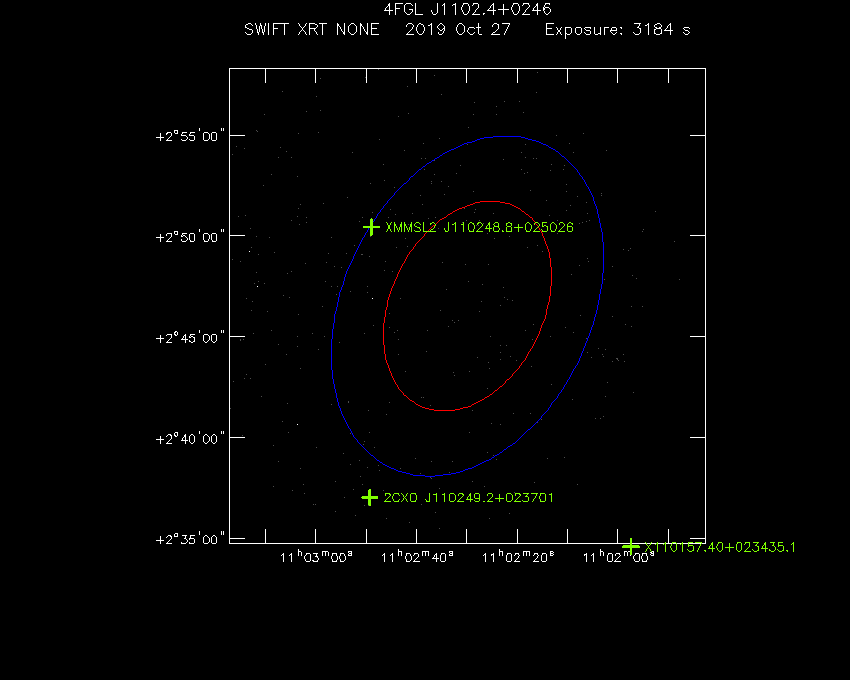Click the Exposure: 3184 s text

point(618,29)
